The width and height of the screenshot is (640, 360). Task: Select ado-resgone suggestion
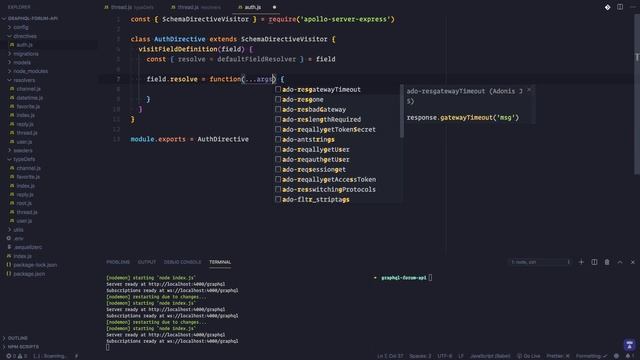coord(337,100)
